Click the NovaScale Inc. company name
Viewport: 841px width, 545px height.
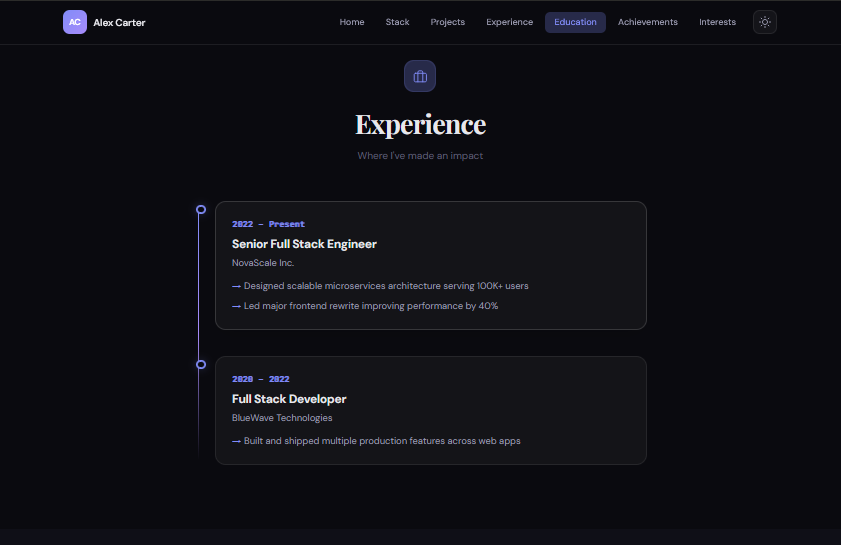[263, 263]
